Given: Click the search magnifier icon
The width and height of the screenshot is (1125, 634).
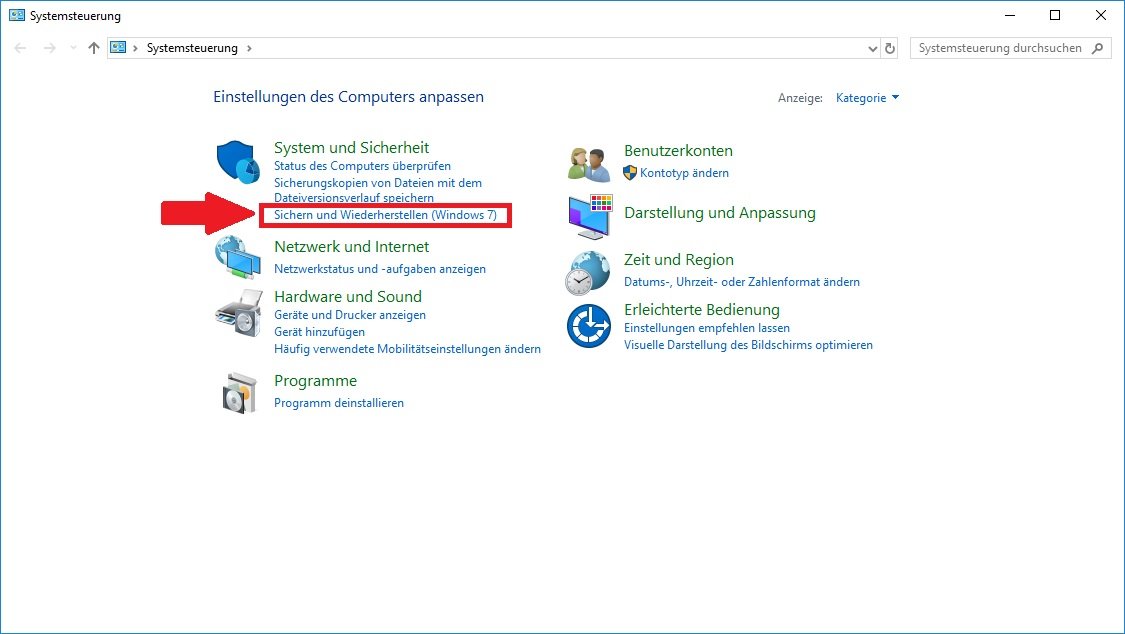Looking at the screenshot, I should coord(1097,48).
